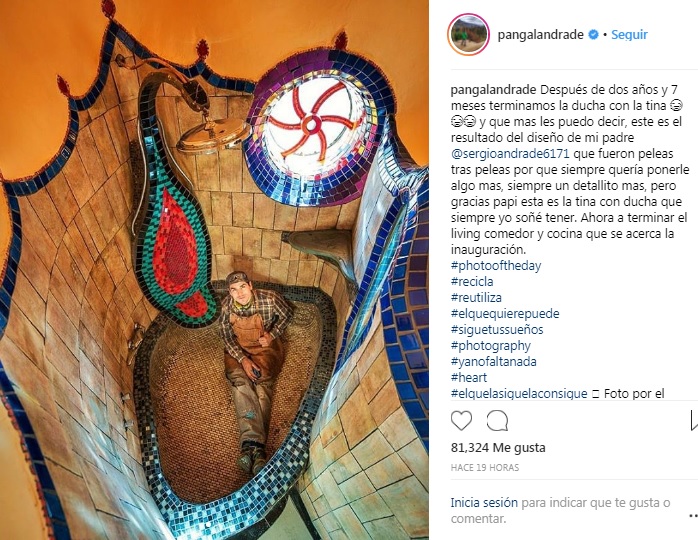Open the #photography hashtag
This screenshot has height=540, width=698.
[491, 346]
